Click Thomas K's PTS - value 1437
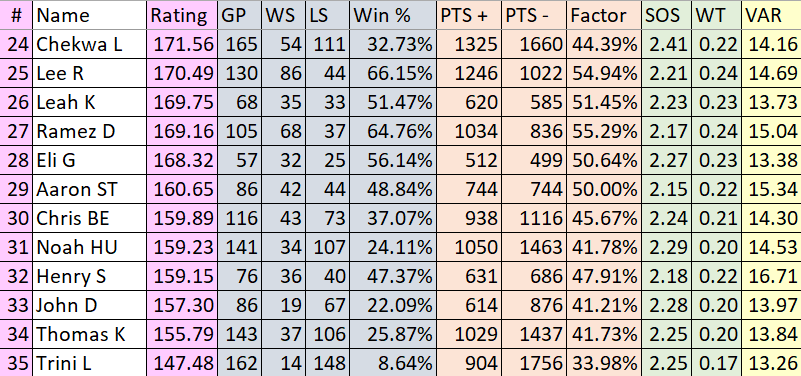This screenshot has width=801, height=376. point(533,335)
